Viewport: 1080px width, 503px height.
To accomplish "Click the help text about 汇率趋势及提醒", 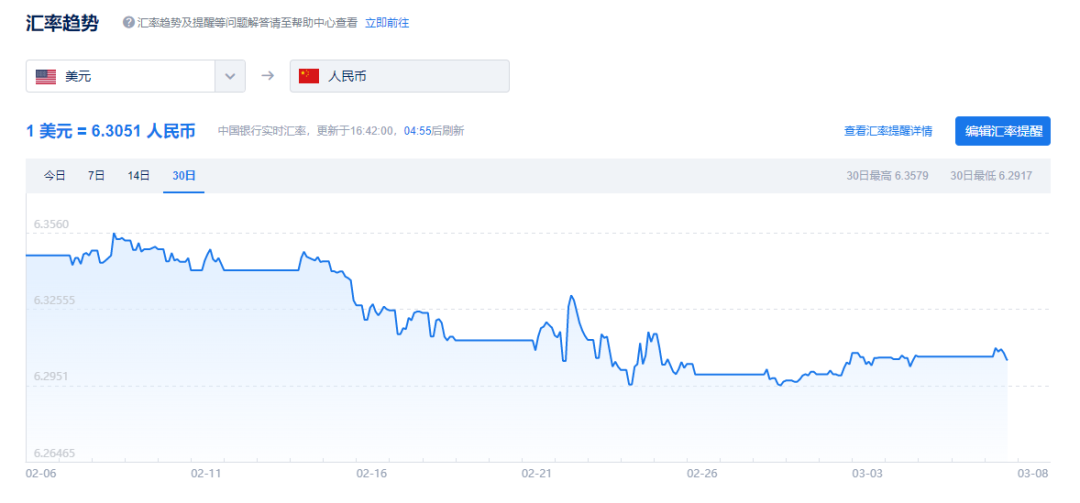I will pos(248,23).
